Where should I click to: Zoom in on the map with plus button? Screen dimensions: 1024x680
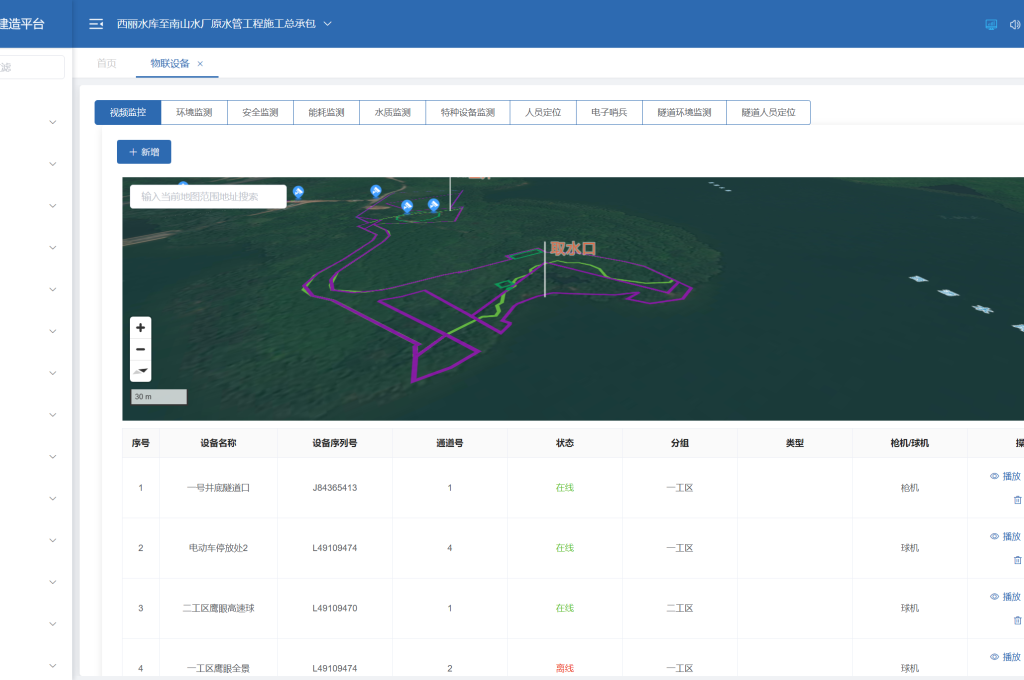[x=141, y=327]
